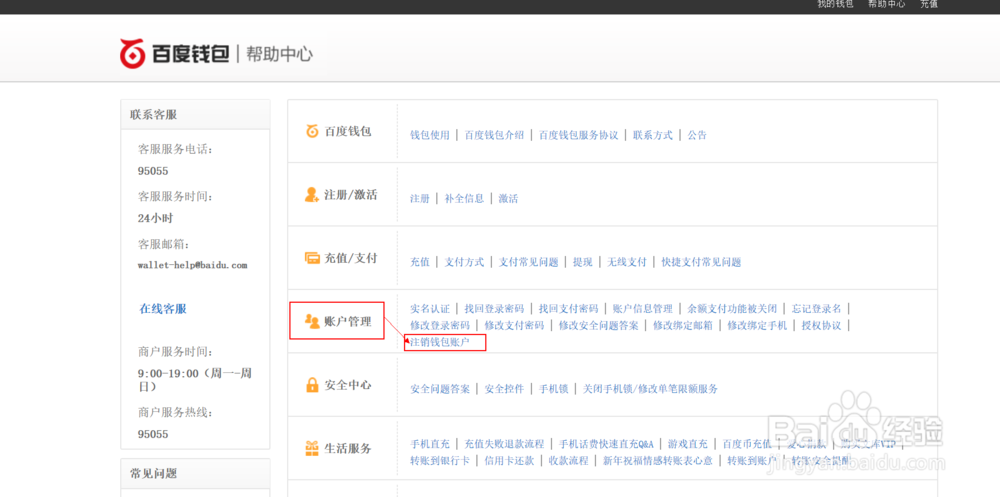The image size is (1000, 497).
Task: Click the 账户管理 people icon
Action: click(312, 322)
